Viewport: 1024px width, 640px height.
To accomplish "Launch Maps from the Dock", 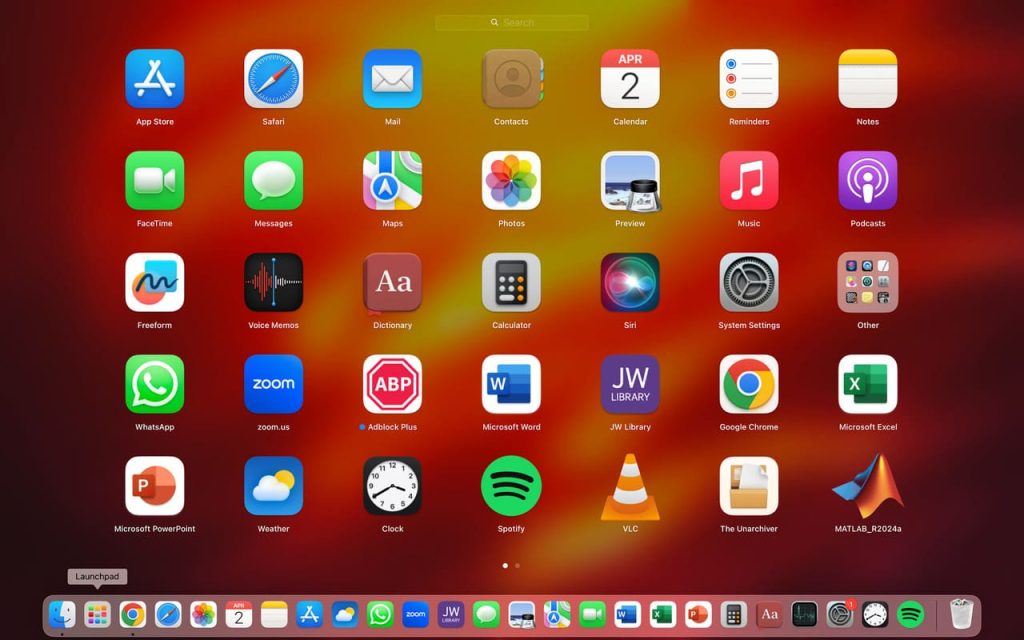I will [x=557, y=615].
